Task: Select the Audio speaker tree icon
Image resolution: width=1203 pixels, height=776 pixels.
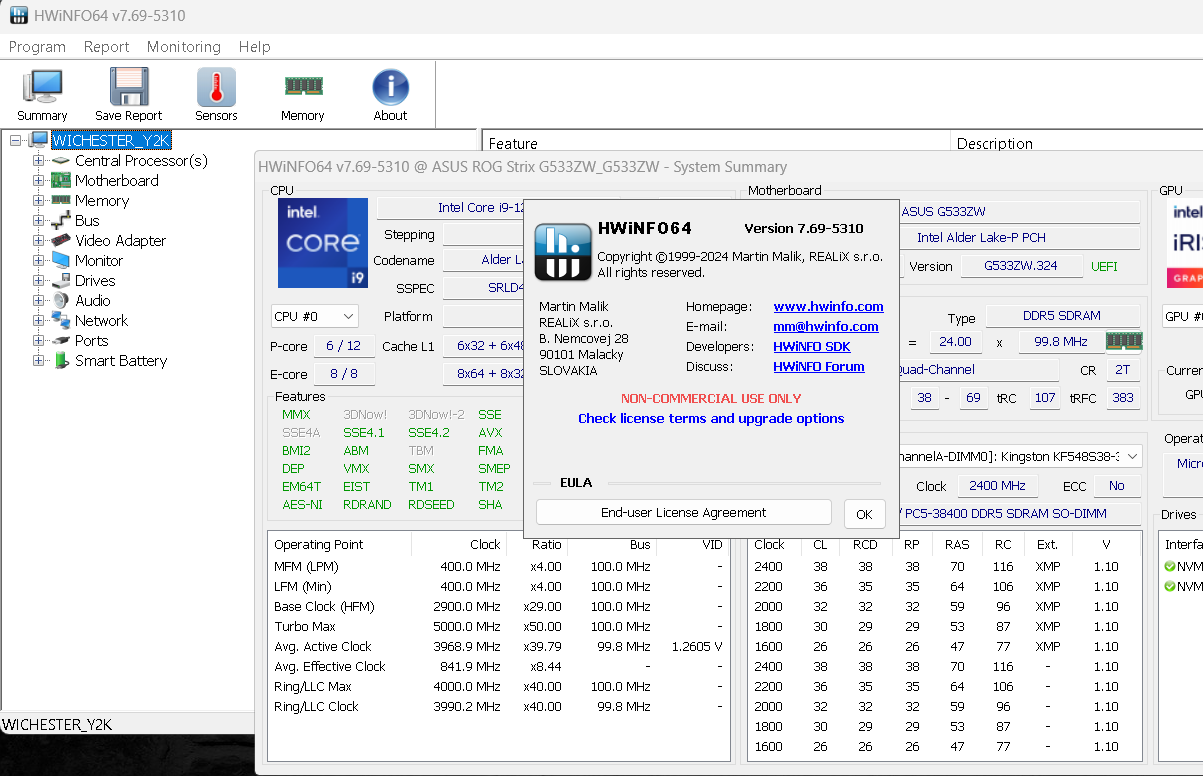Action: point(61,301)
